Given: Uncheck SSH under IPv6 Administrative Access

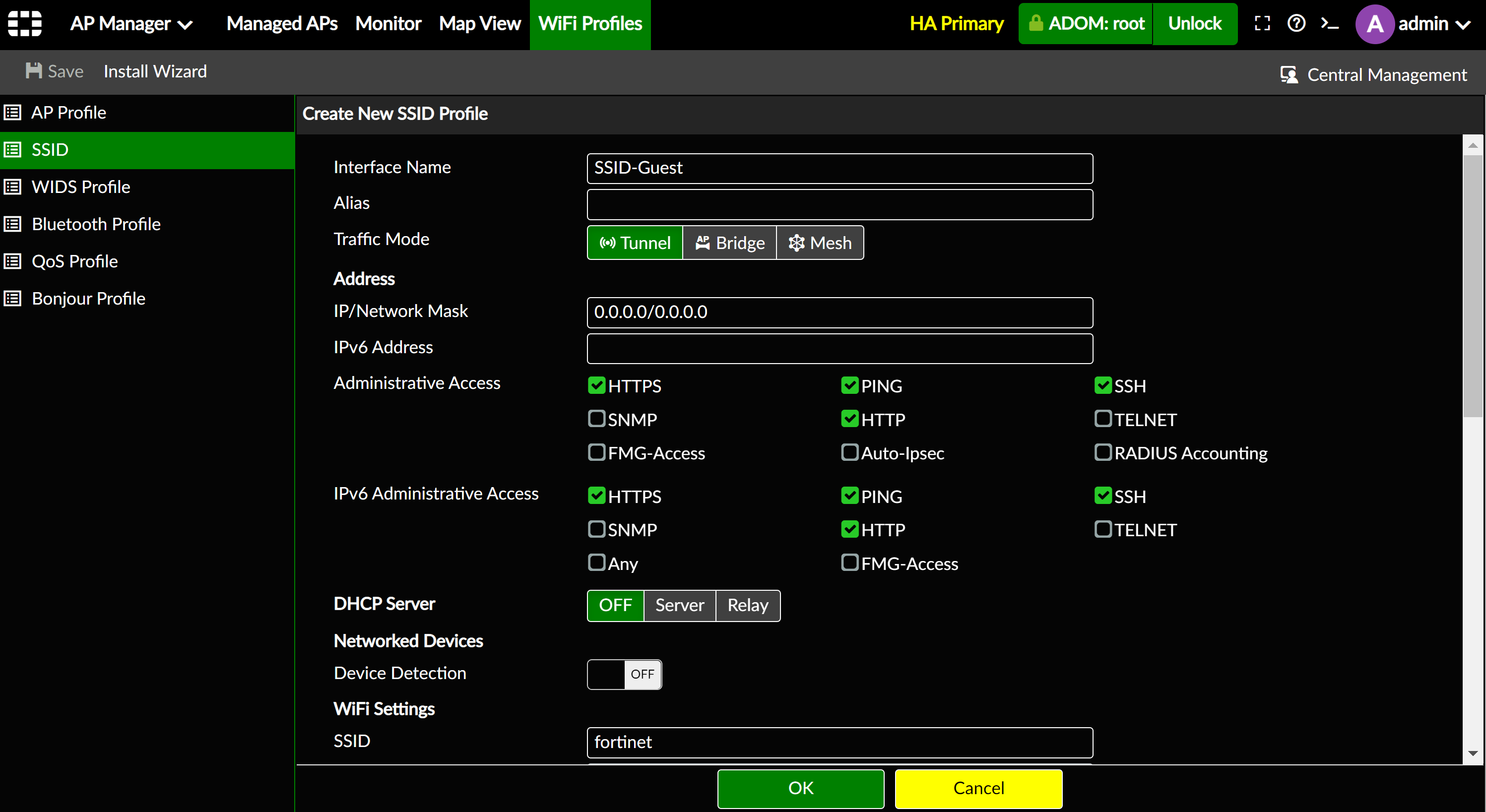Looking at the screenshot, I should pyautogui.click(x=1103, y=496).
